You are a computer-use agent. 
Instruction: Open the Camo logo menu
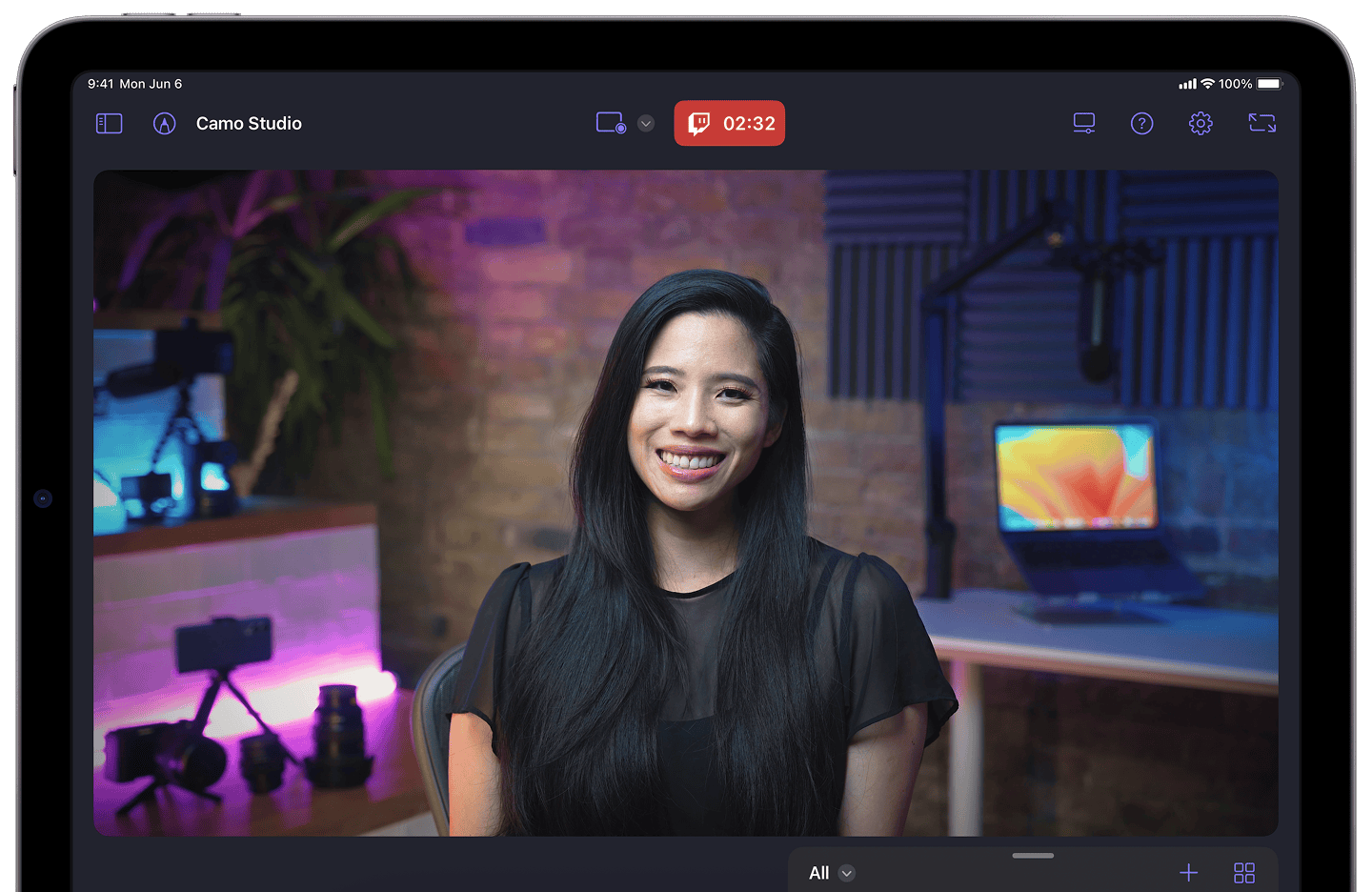click(165, 124)
